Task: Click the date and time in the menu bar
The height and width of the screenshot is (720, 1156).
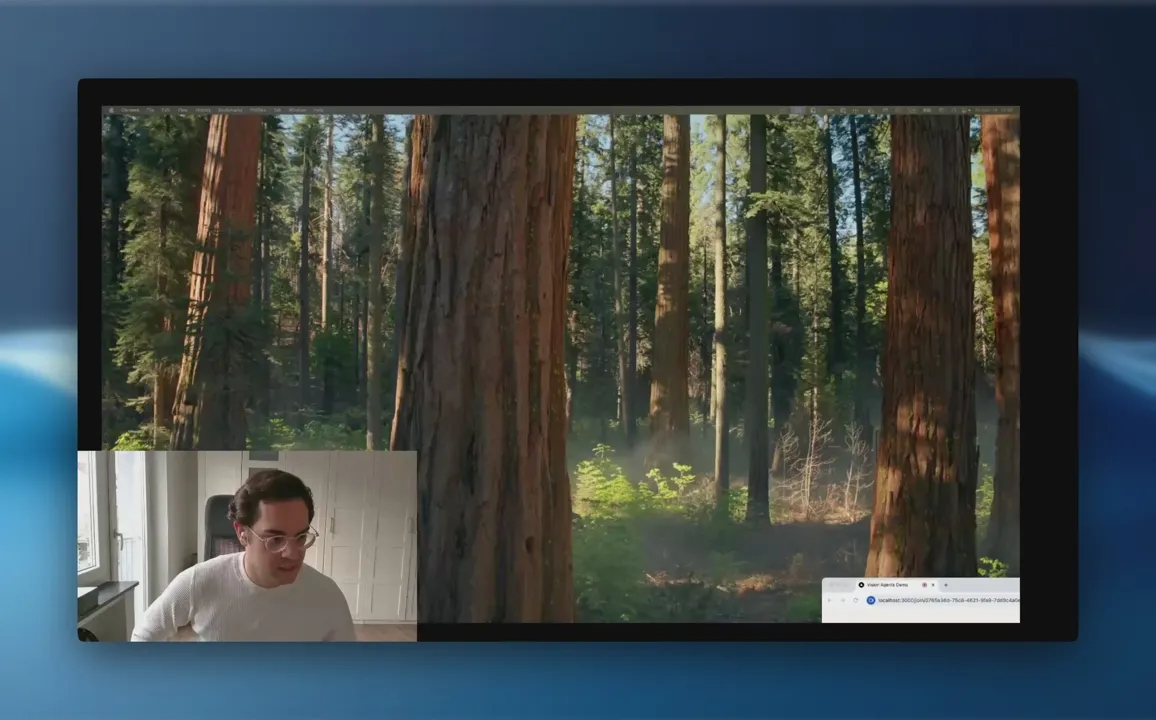Action: [x=994, y=111]
